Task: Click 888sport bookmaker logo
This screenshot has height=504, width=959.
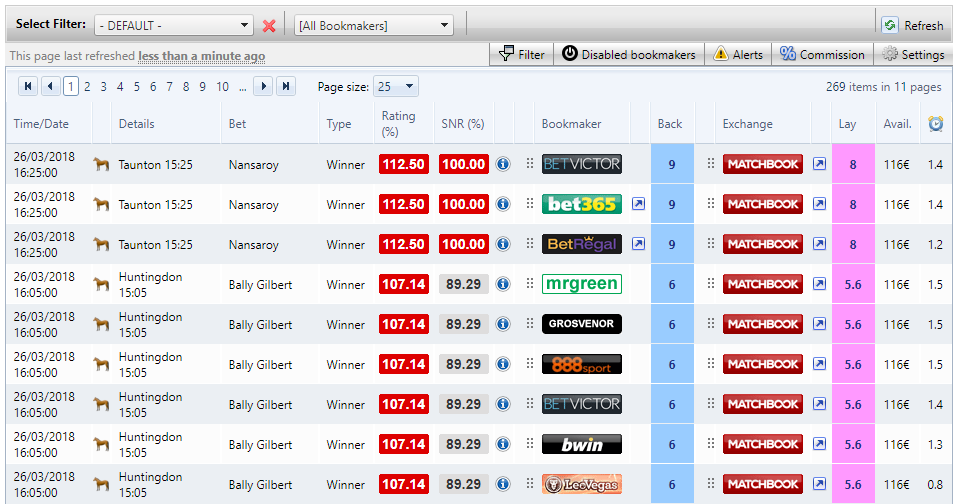Action: coord(582,364)
